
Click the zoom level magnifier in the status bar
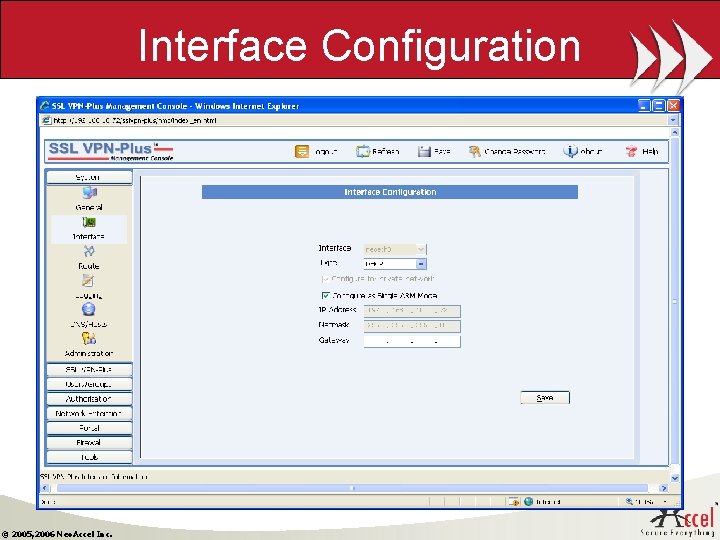[630, 501]
